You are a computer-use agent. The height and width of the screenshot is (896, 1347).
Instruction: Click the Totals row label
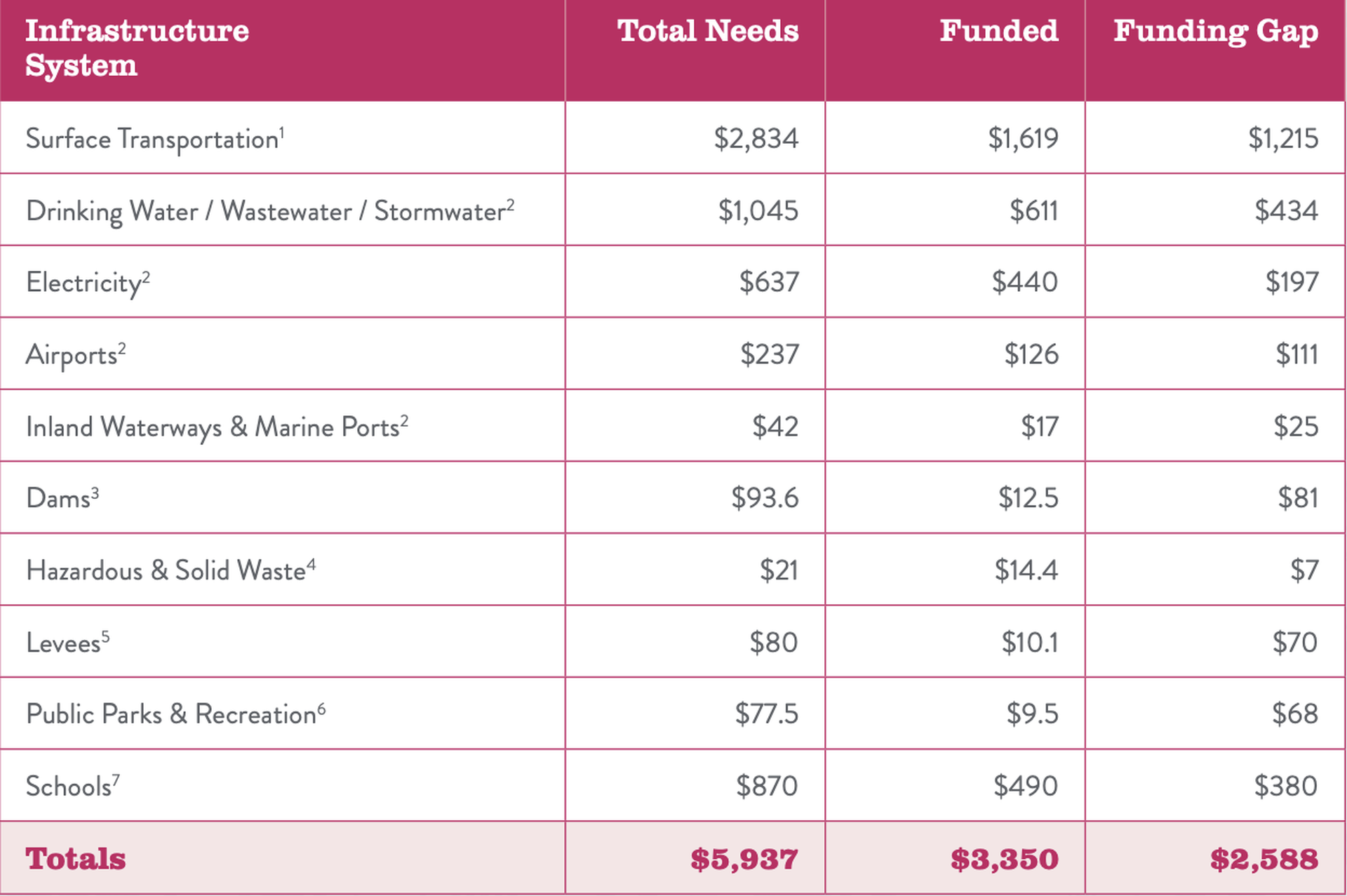point(76,859)
